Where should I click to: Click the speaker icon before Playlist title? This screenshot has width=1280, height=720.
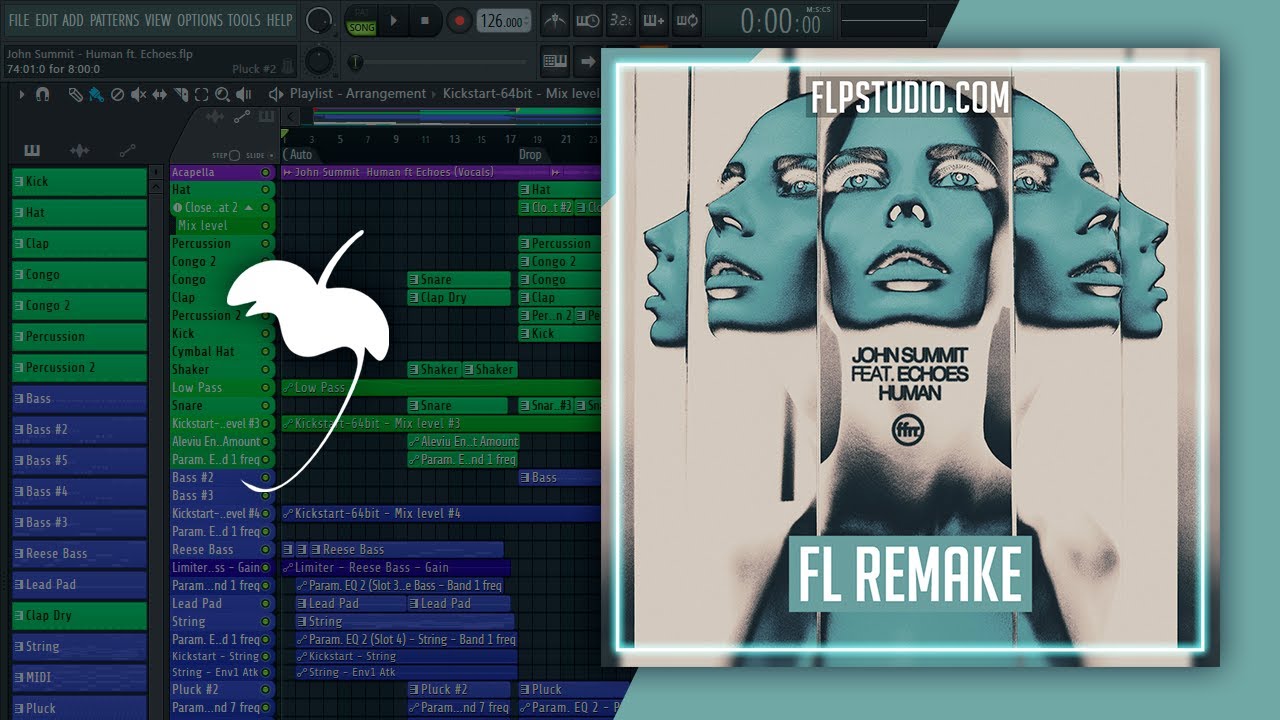[276, 95]
